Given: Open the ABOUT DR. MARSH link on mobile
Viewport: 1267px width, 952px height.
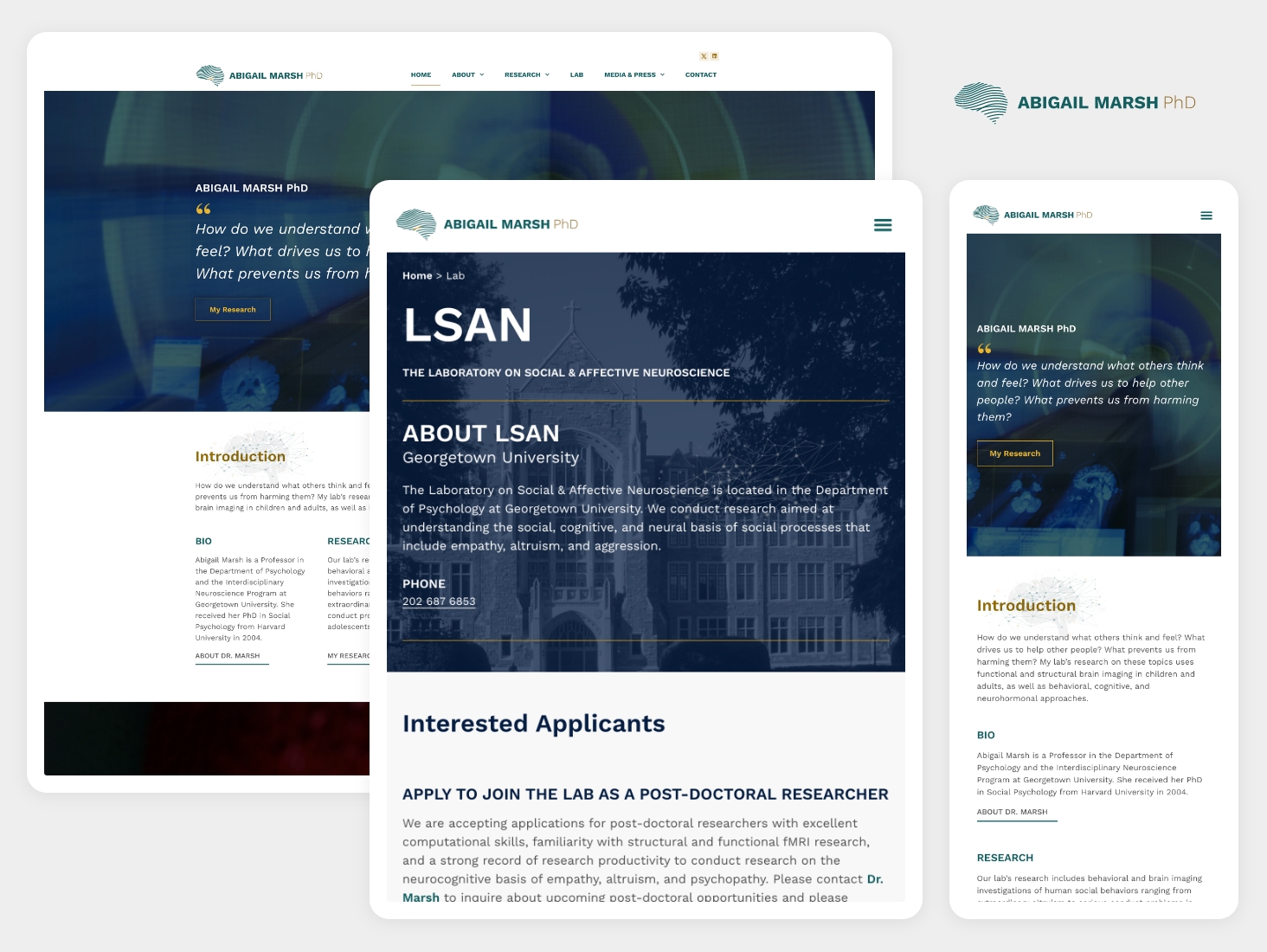Looking at the screenshot, I should click(1012, 812).
